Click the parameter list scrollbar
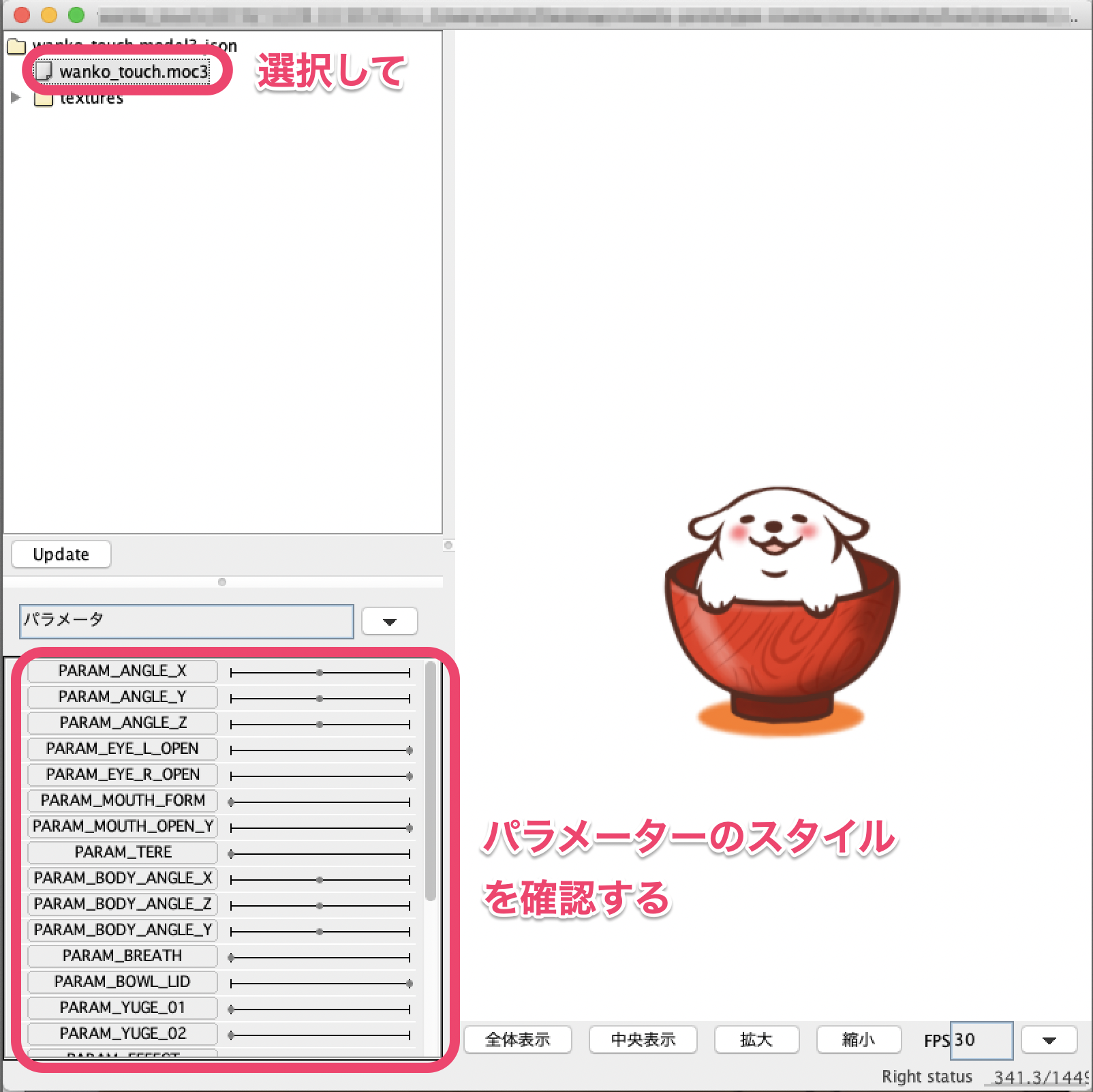The image size is (1093, 1092). tap(430, 780)
